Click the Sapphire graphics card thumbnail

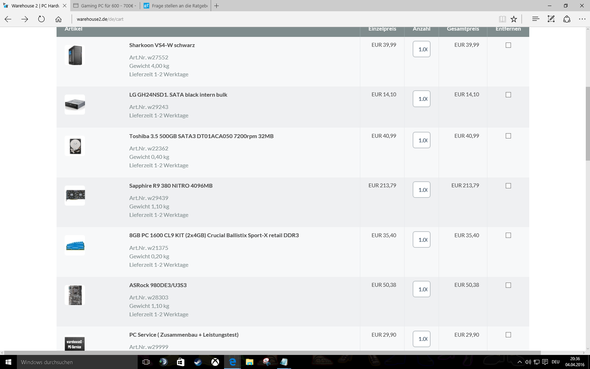pos(75,196)
